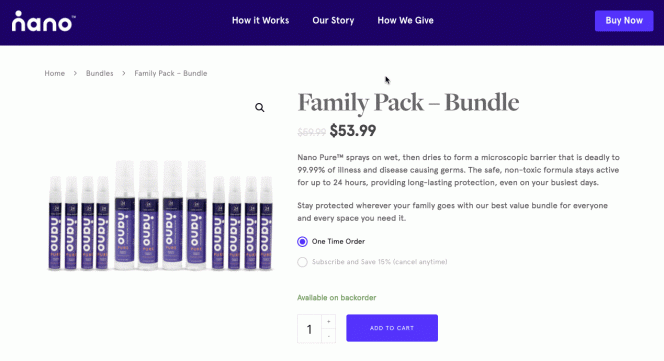Increase quantity with the plus stepper
The height and width of the screenshot is (361, 664).
329,321
